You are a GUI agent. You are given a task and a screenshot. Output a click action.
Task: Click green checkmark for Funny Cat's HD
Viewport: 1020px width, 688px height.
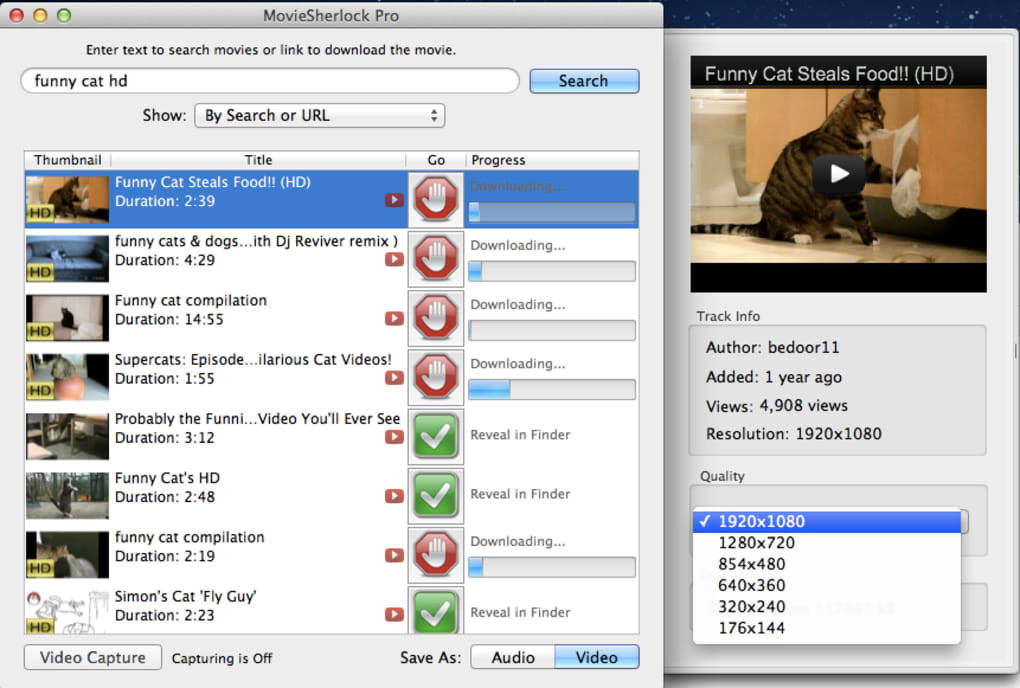[436, 496]
